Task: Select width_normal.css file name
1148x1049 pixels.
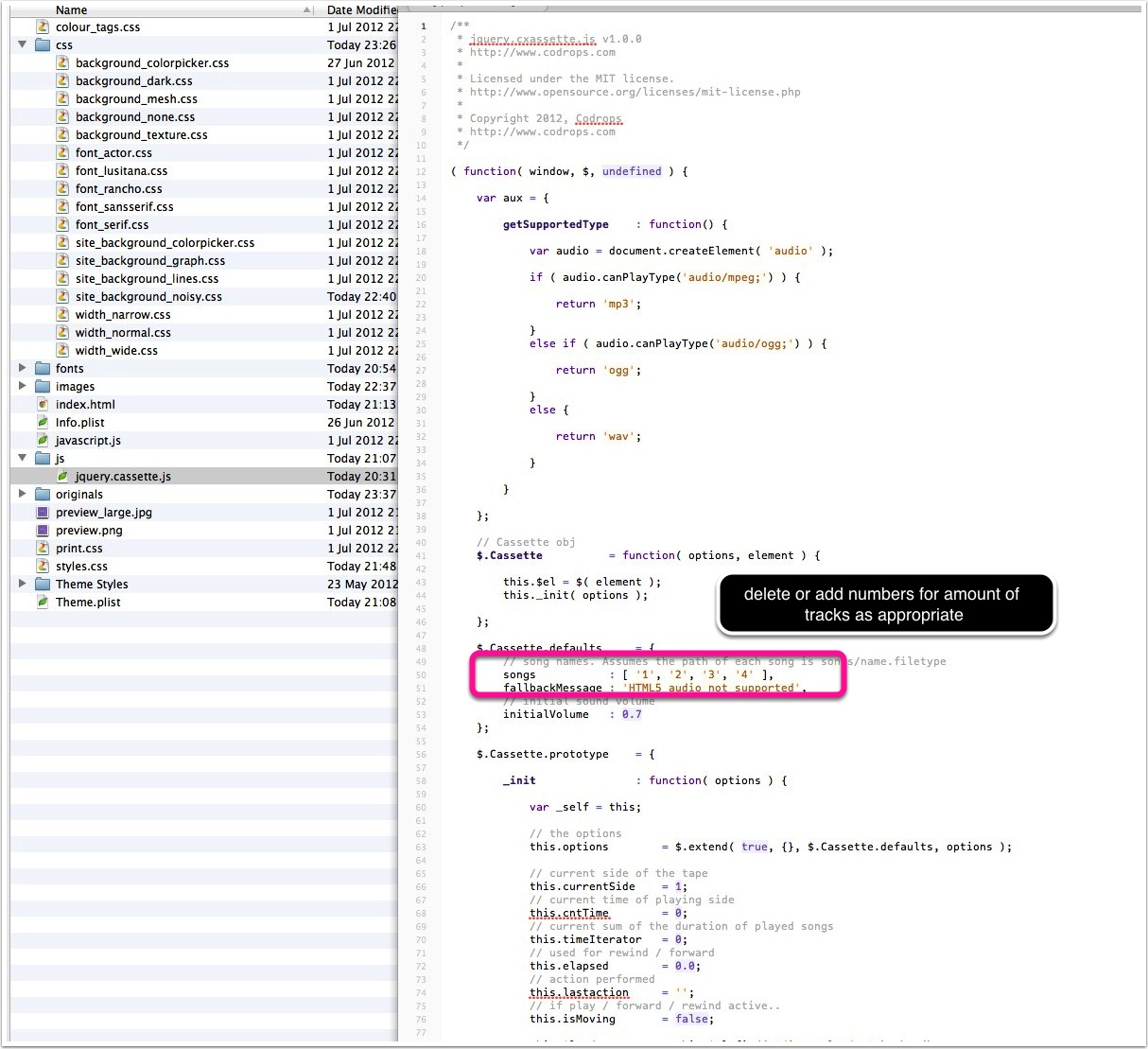Action: click(123, 333)
